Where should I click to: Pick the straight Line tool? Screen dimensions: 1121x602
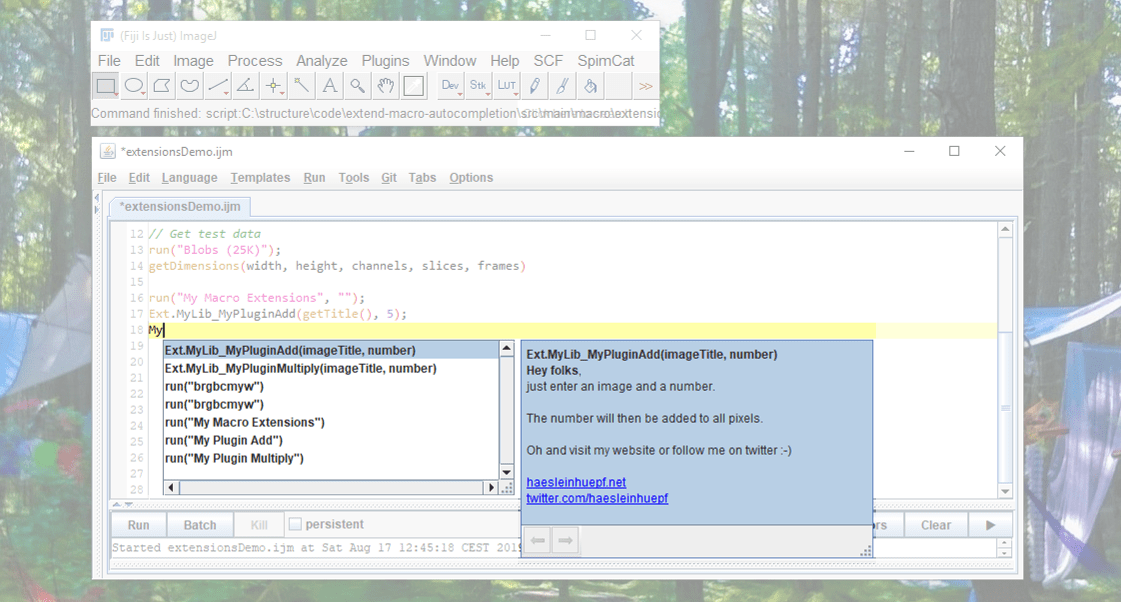point(216,86)
